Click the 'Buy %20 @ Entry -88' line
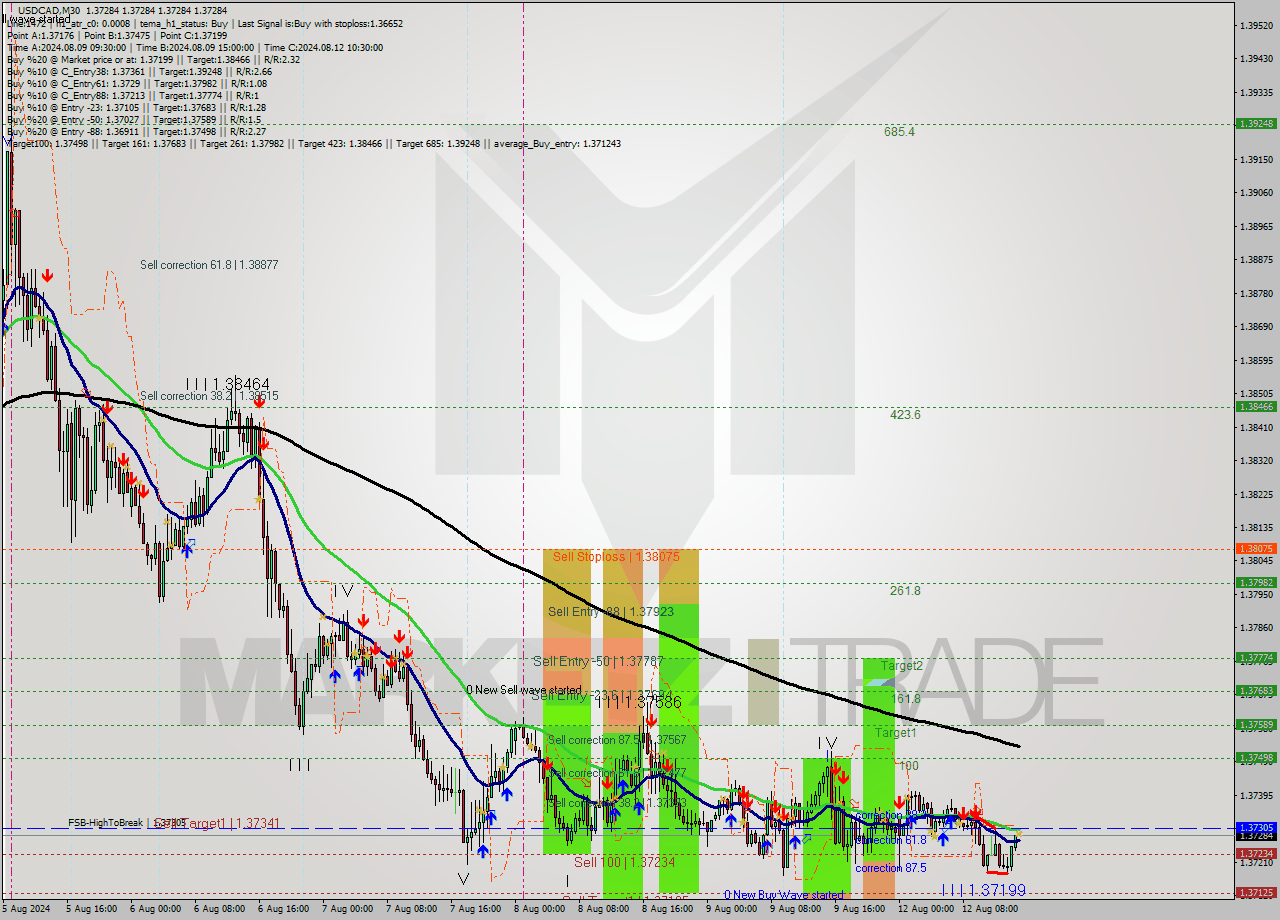Viewport: 1280px width, 920px height. 136,131
